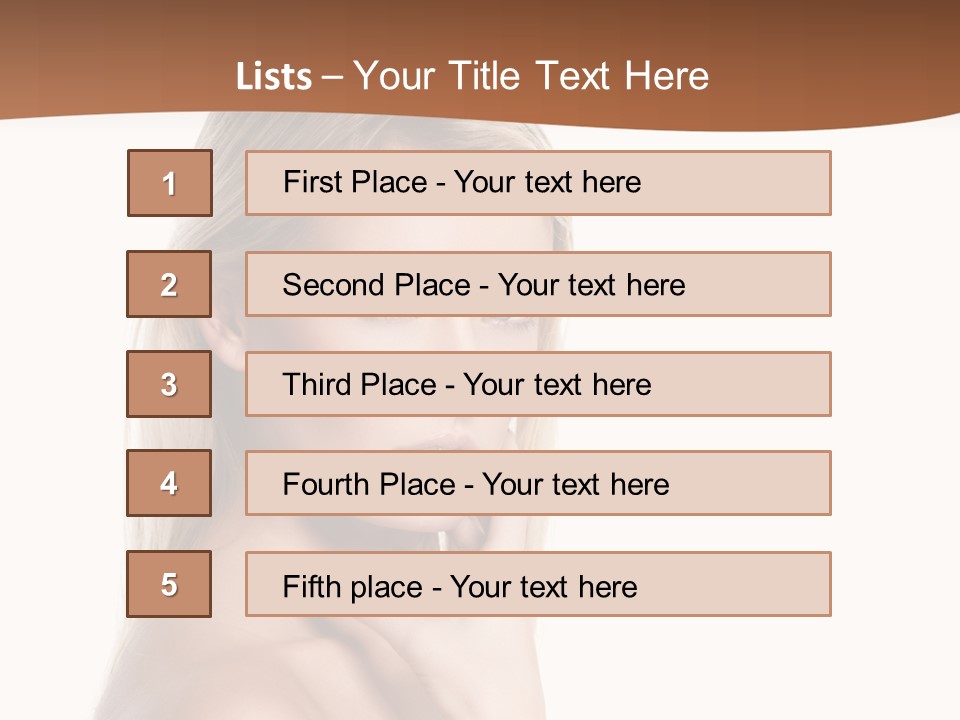Click "Your Title Text Here" in the title
The height and width of the screenshot is (720, 960).
click(x=531, y=76)
